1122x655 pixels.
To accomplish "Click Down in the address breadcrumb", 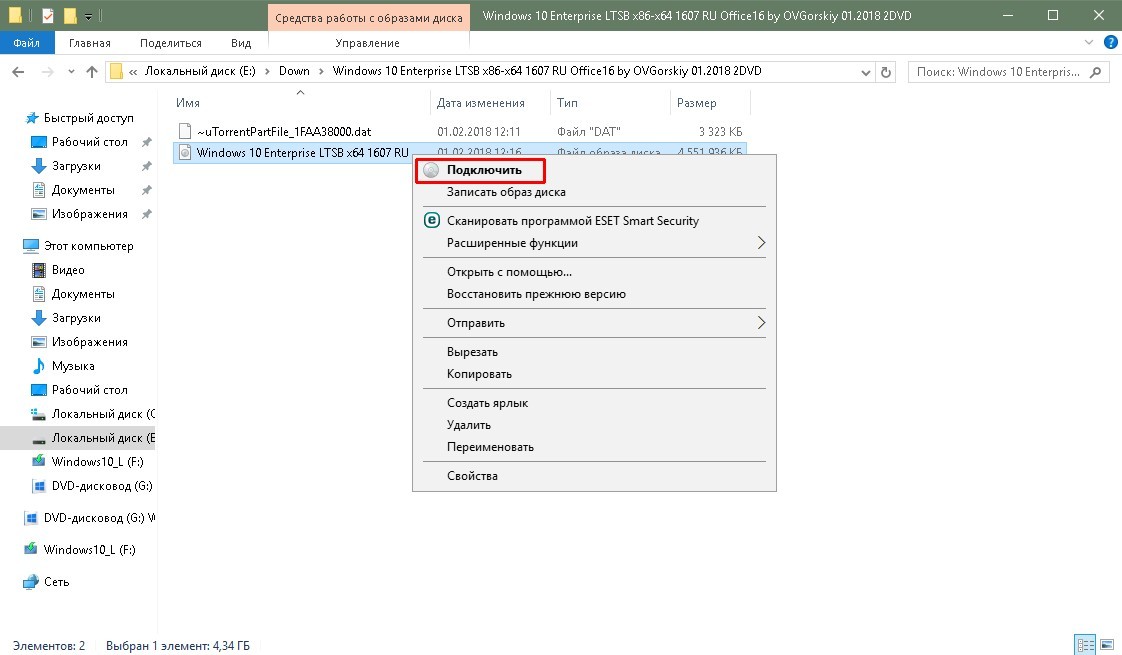I will coord(294,71).
